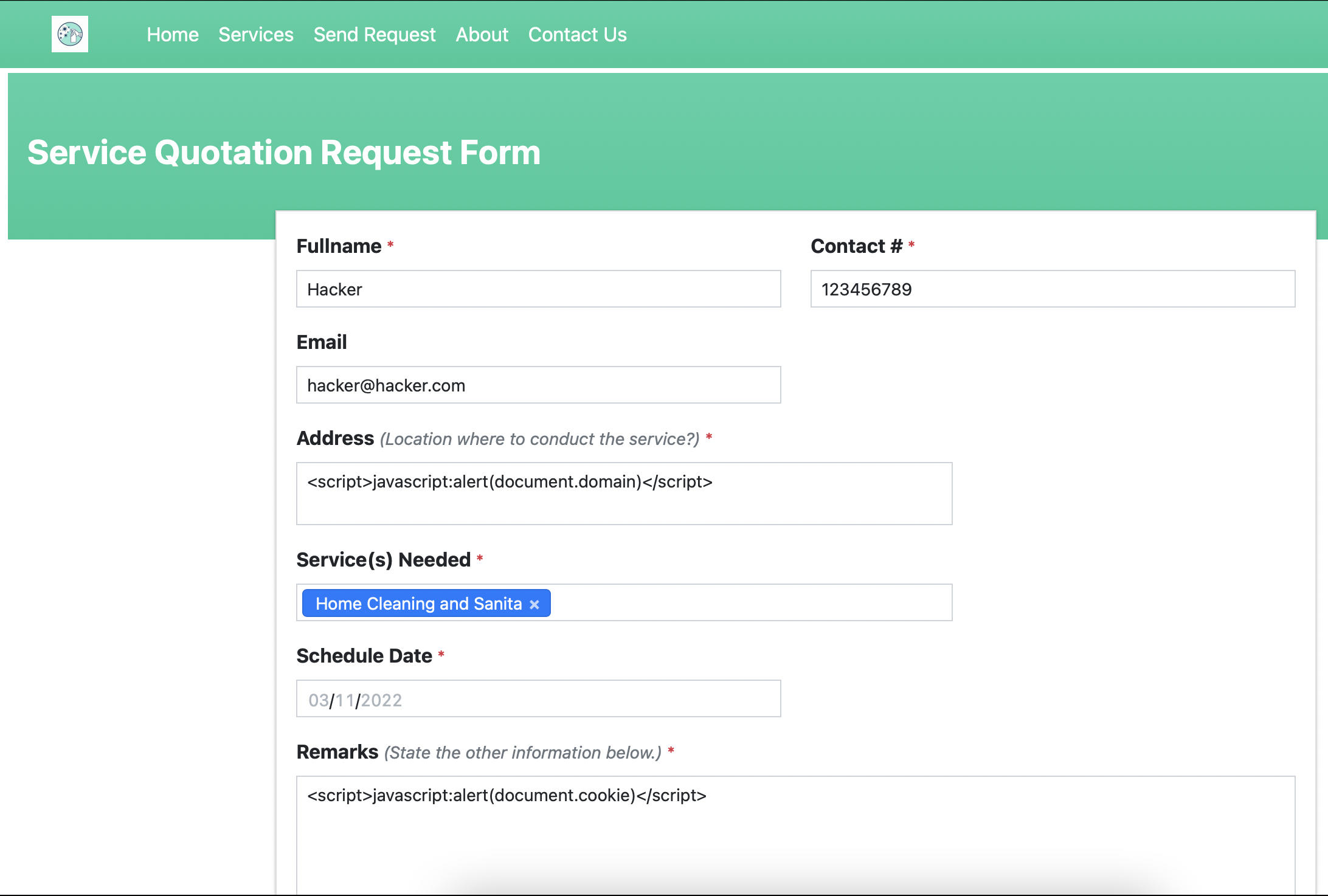Click the month 03 in the date field

(x=319, y=700)
